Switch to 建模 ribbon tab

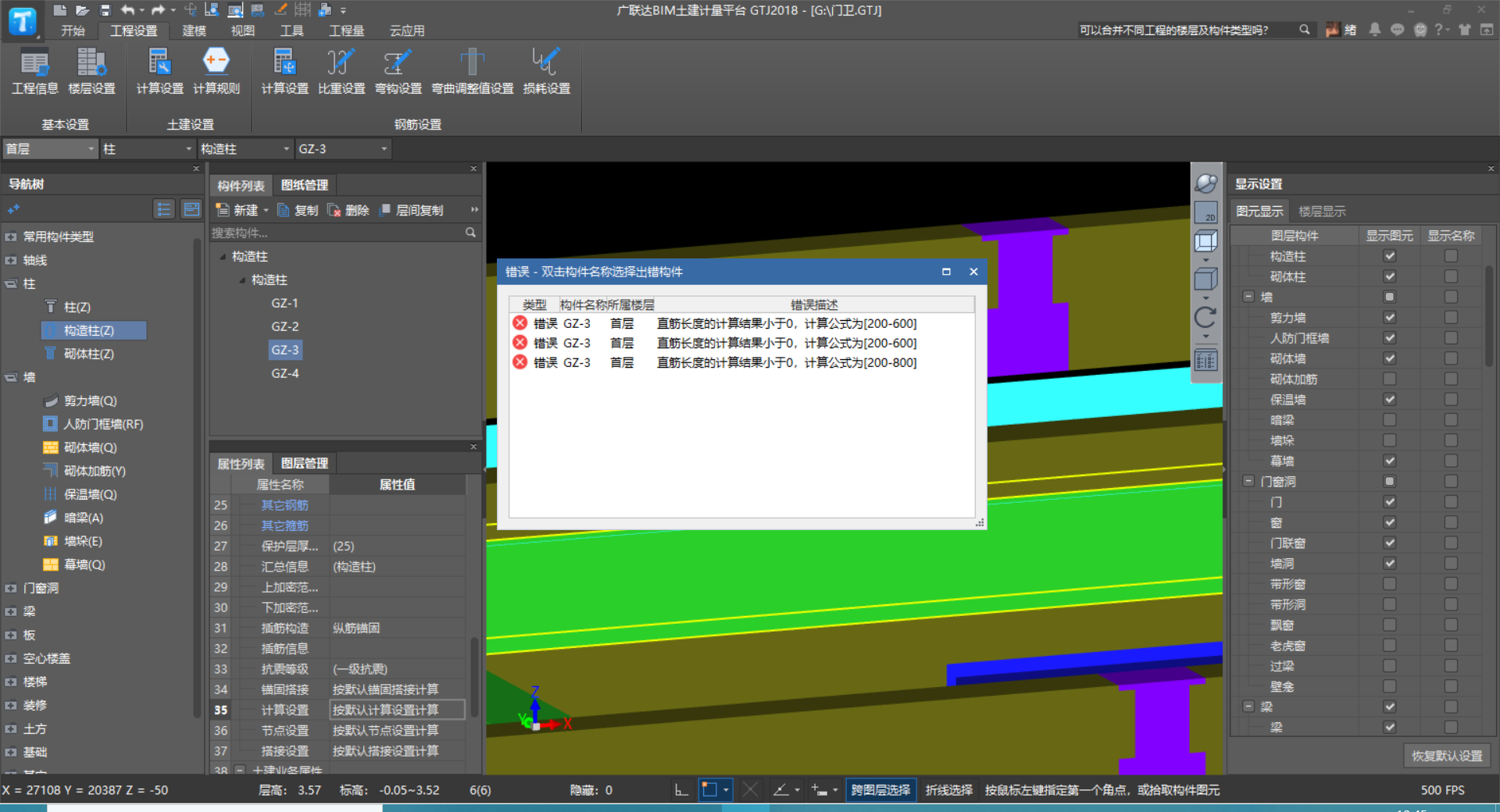pos(195,30)
